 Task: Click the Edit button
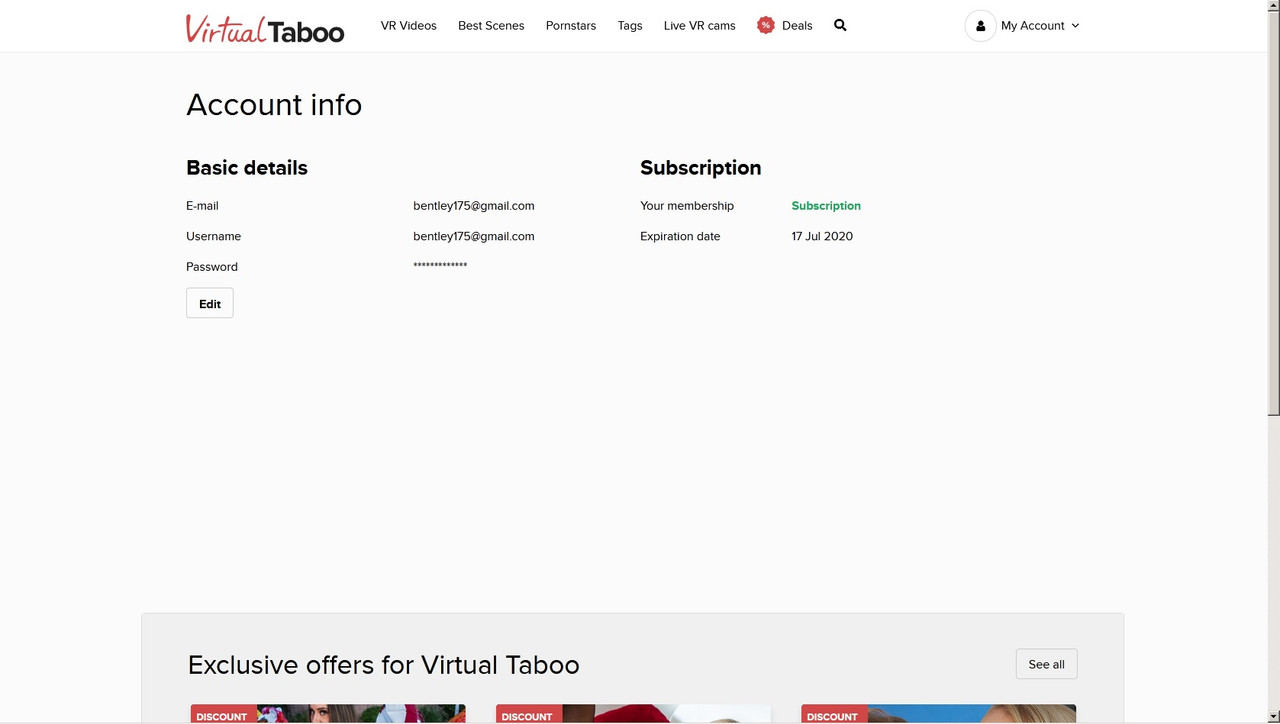click(210, 303)
